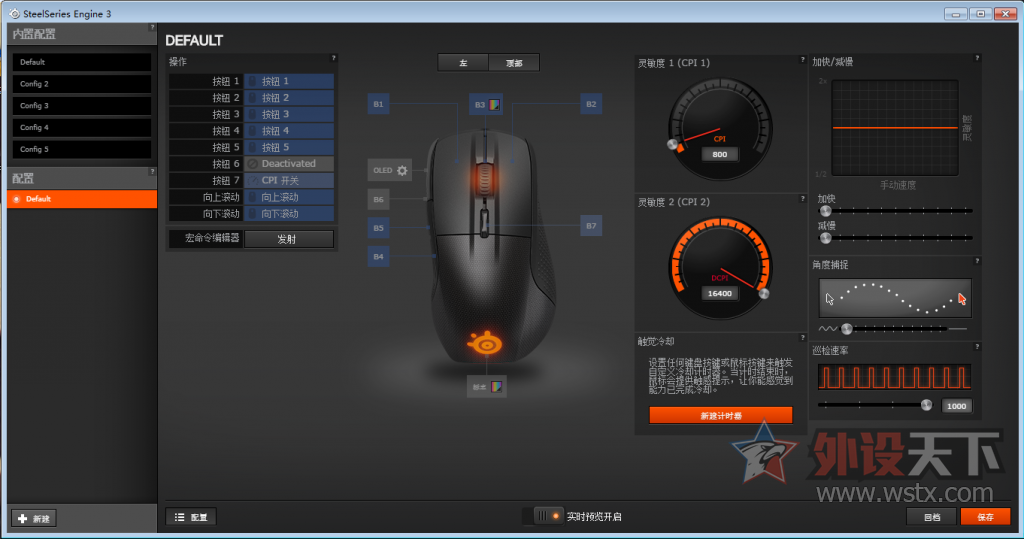Switch to the 顶部 view tab
1024x539 pixels.
[514, 63]
